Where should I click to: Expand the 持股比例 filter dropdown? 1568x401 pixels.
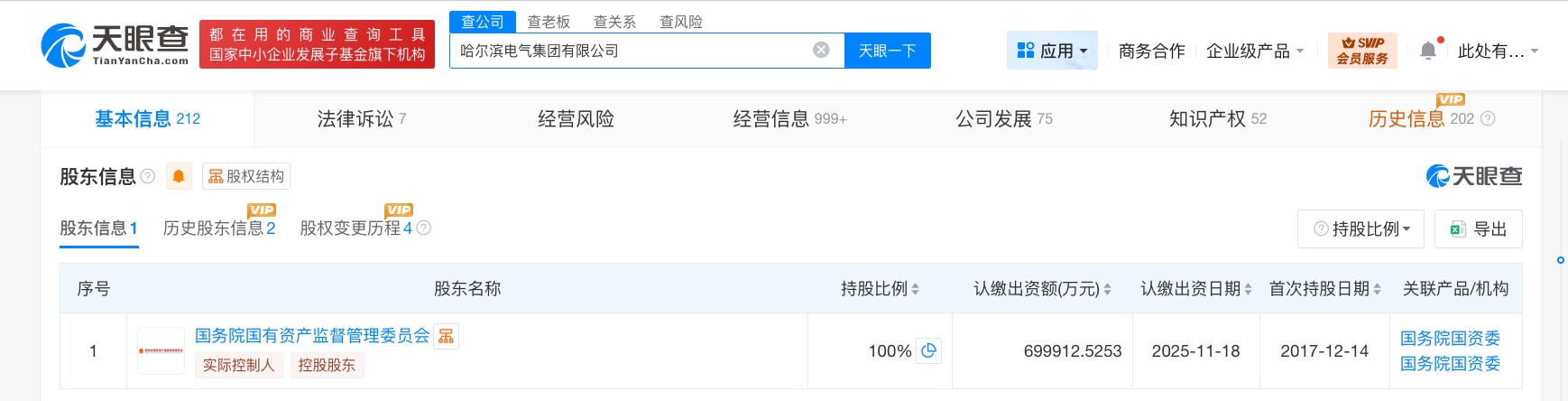click(1360, 229)
